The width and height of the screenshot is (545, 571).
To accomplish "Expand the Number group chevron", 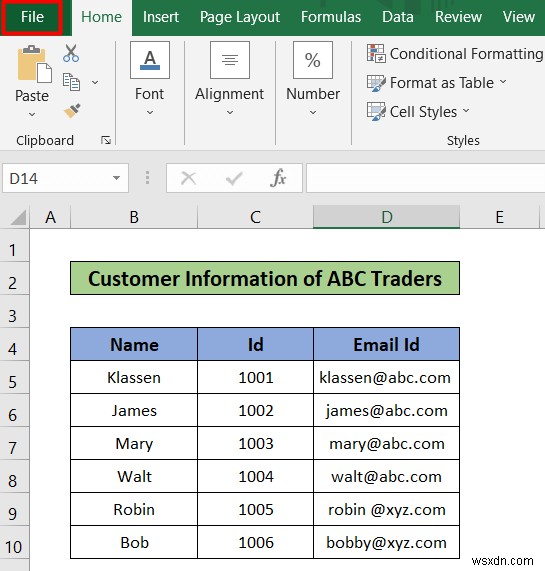I will [x=313, y=113].
